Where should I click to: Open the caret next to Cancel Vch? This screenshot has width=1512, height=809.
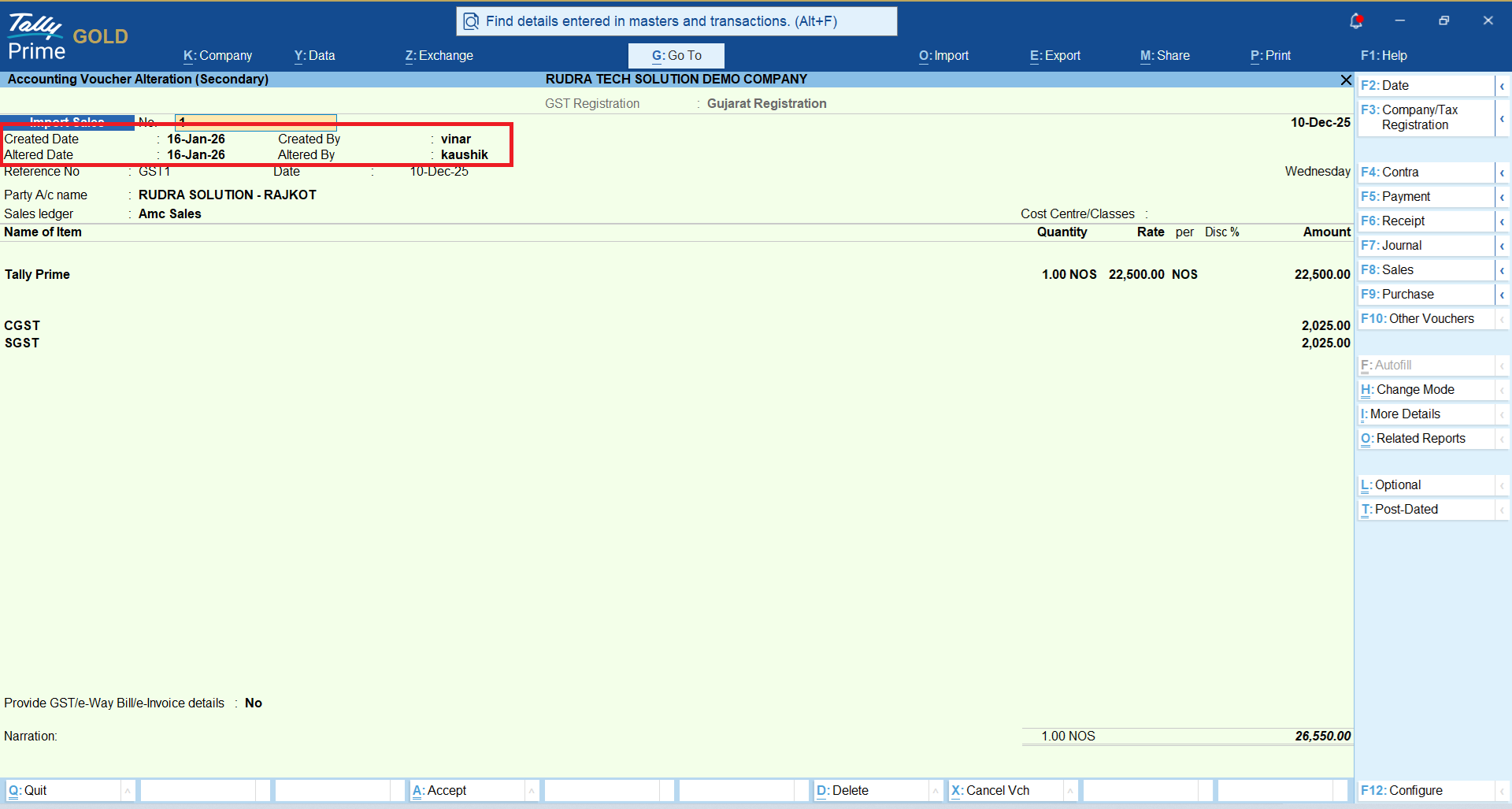click(x=1070, y=790)
